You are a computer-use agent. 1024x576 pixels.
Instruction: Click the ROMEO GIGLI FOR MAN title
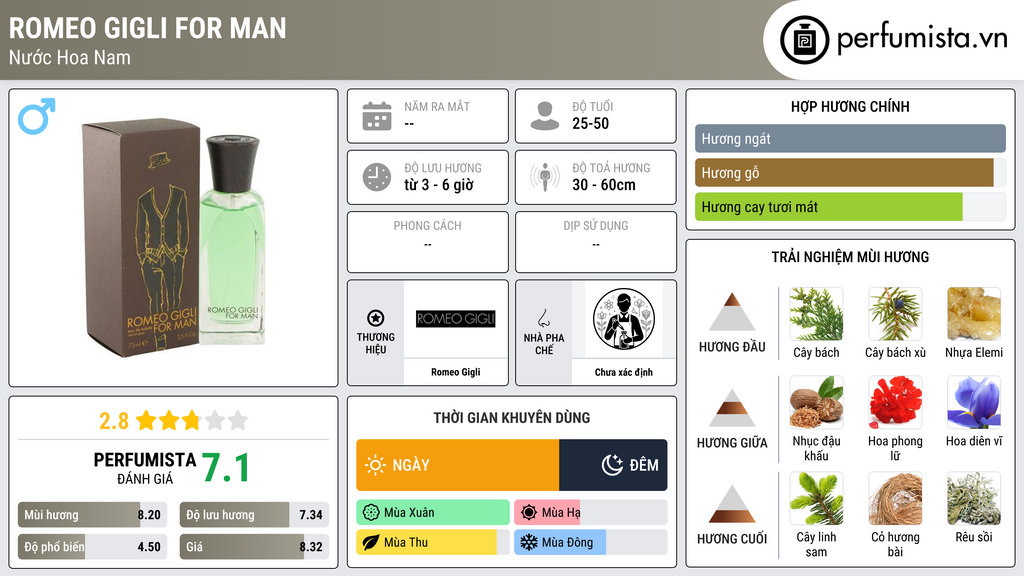coord(148,28)
